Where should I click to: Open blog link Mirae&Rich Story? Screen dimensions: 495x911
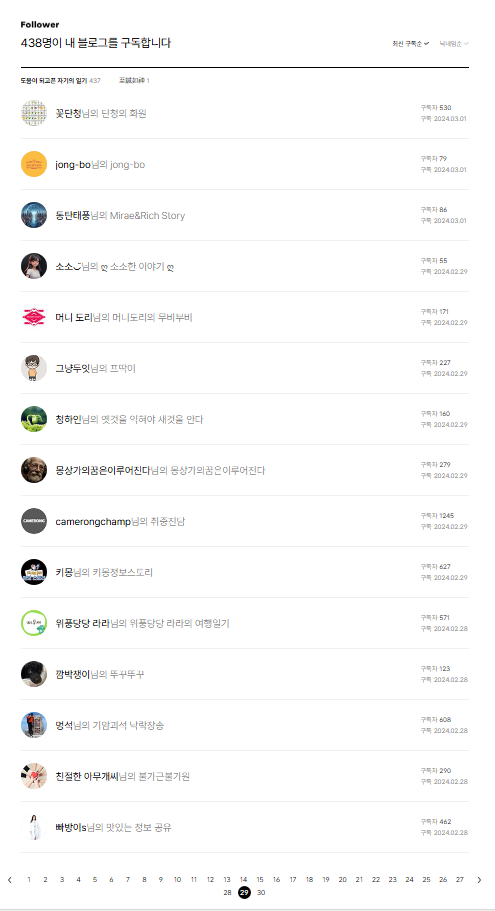[x=147, y=216]
